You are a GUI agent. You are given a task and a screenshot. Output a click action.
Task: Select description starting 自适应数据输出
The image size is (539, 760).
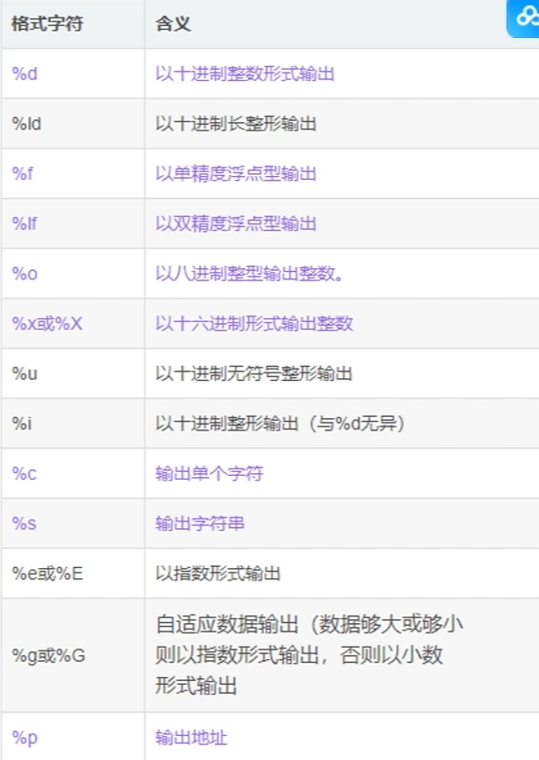309,655
